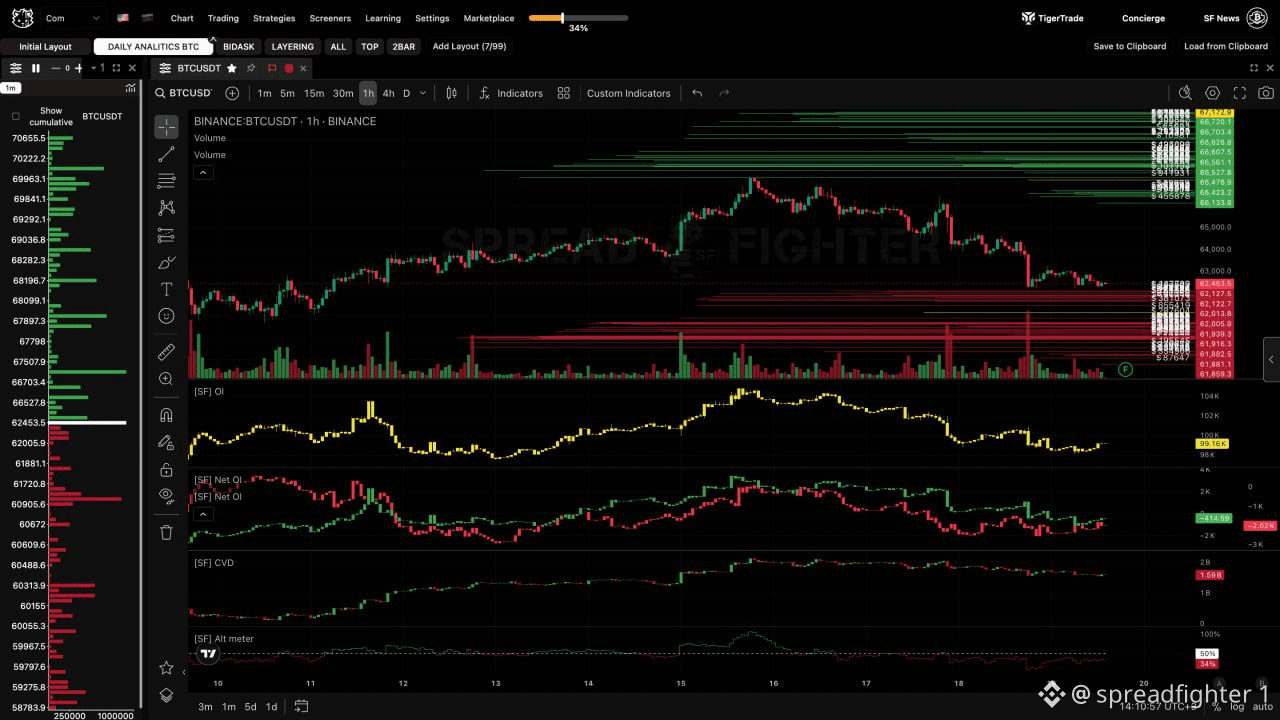Open quick search icon in chart toolbar
Image resolution: width=1280 pixels, height=720 pixels.
click(x=1185, y=93)
